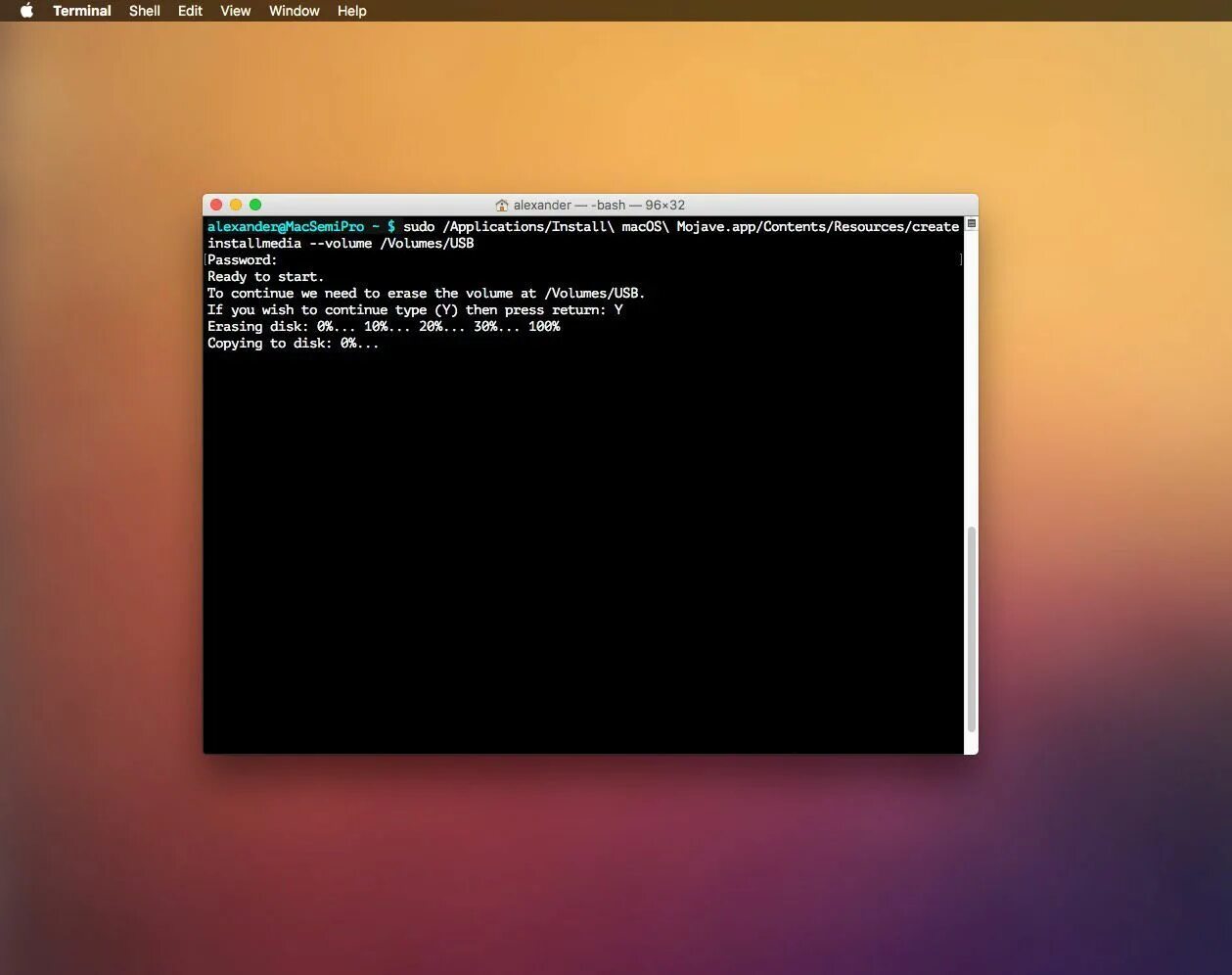This screenshot has height=975, width=1232.
Task: Minimize the Terminal window with yellow button
Action: pyautogui.click(x=236, y=205)
